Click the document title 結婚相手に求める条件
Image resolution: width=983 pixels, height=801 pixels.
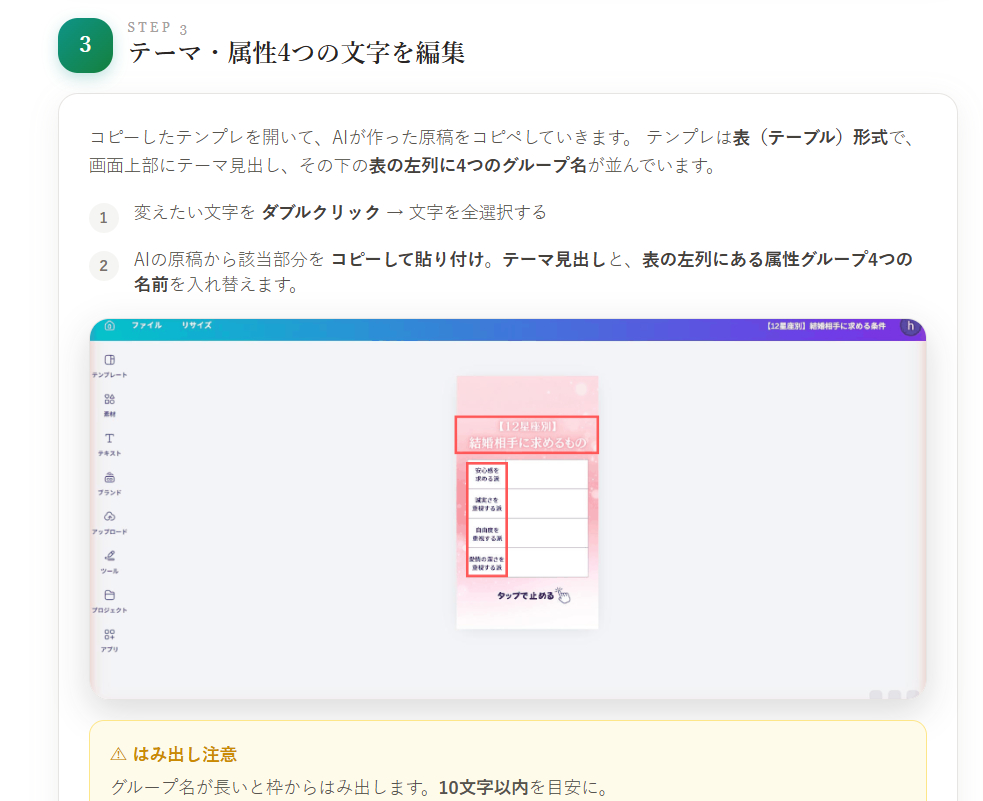(x=826, y=326)
